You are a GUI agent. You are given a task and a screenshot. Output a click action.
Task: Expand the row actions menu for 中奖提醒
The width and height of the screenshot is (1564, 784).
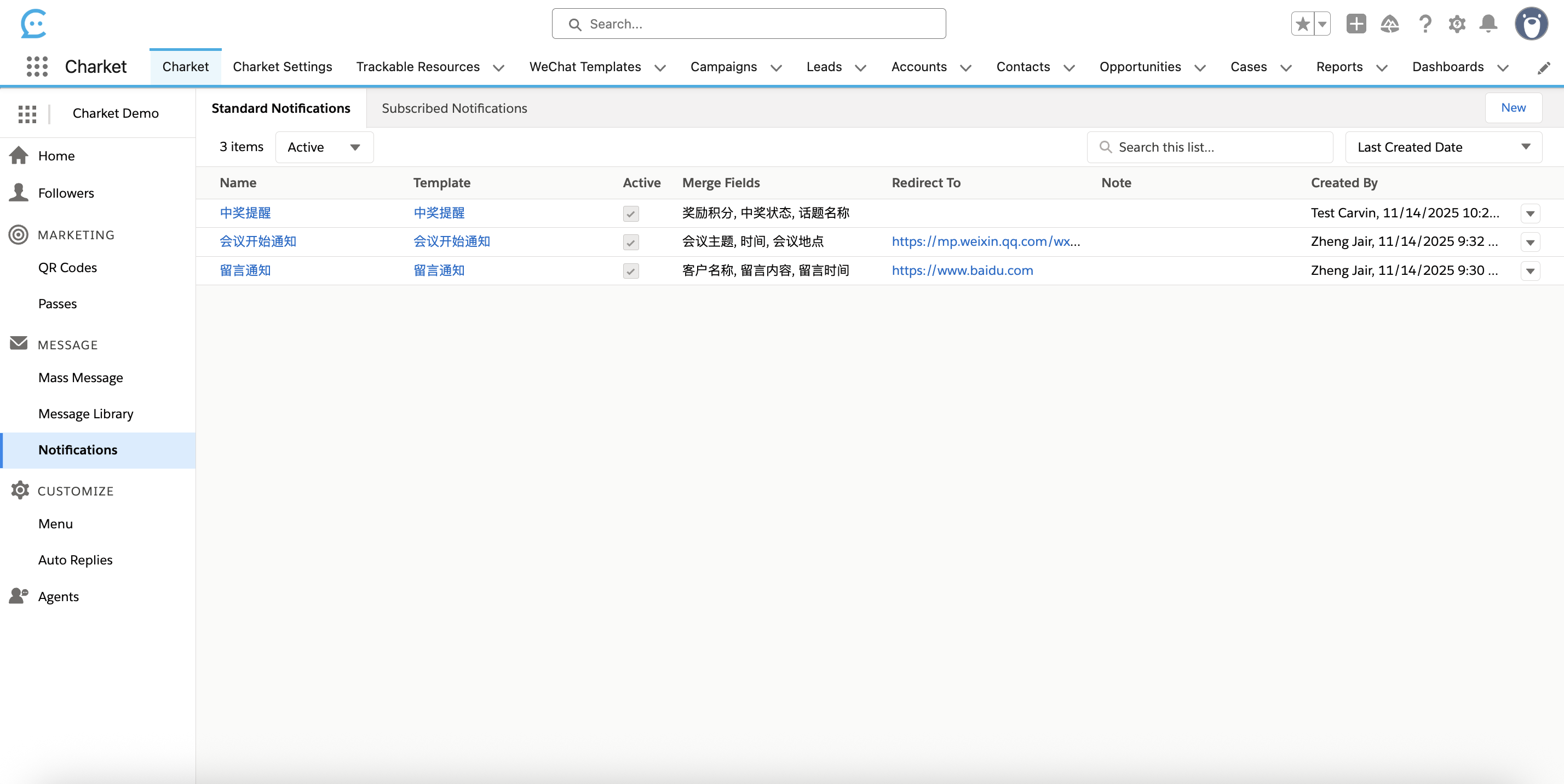click(1531, 214)
